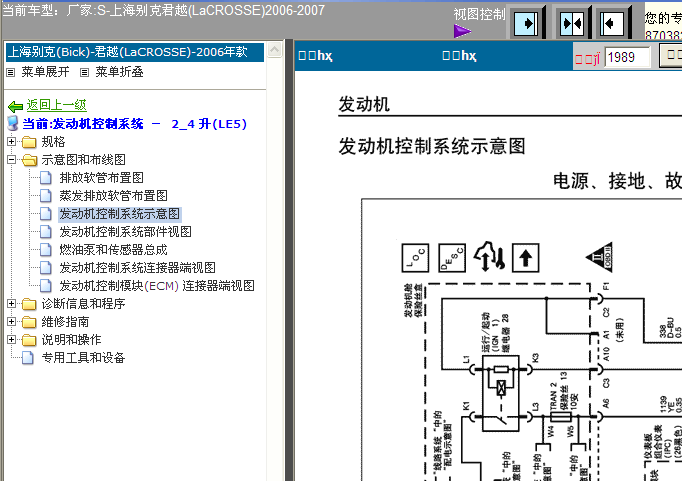Open 蒸发排放软管布置图 document
The height and width of the screenshot is (481, 682).
pos(114,196)
